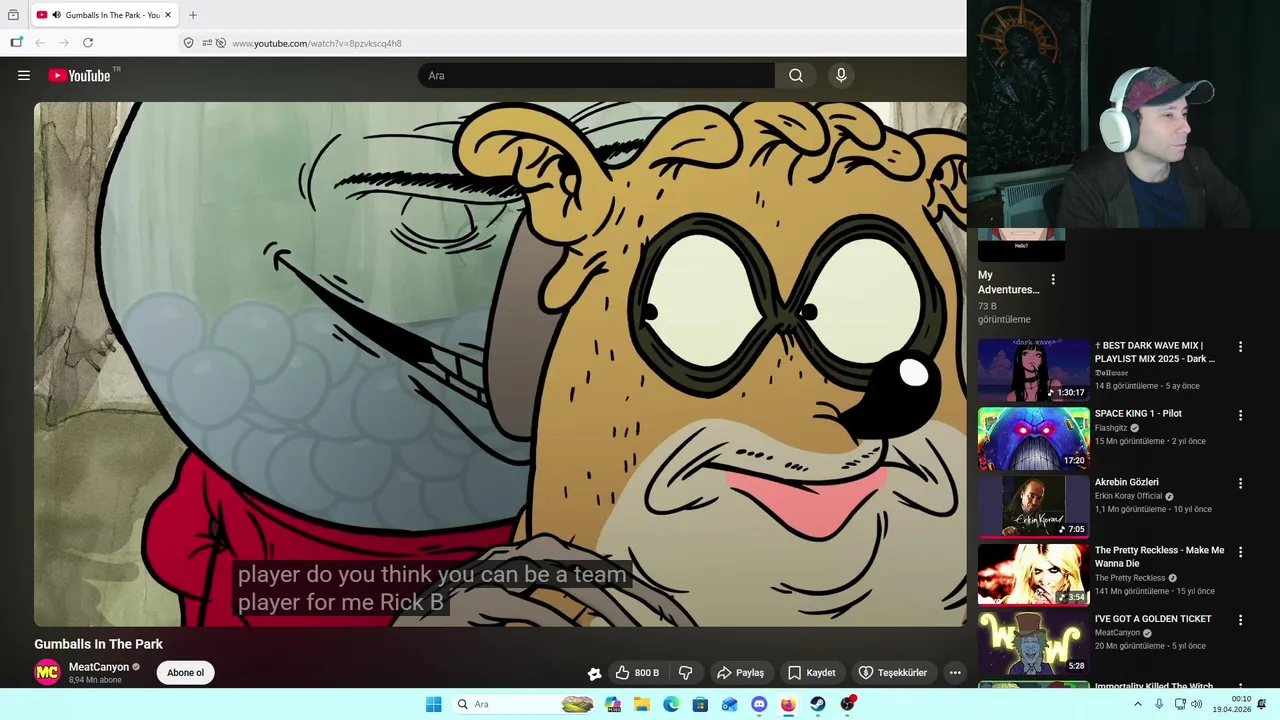Click the sparkle icon next to like
This screenshot has height=720, width=1280.
594,673
